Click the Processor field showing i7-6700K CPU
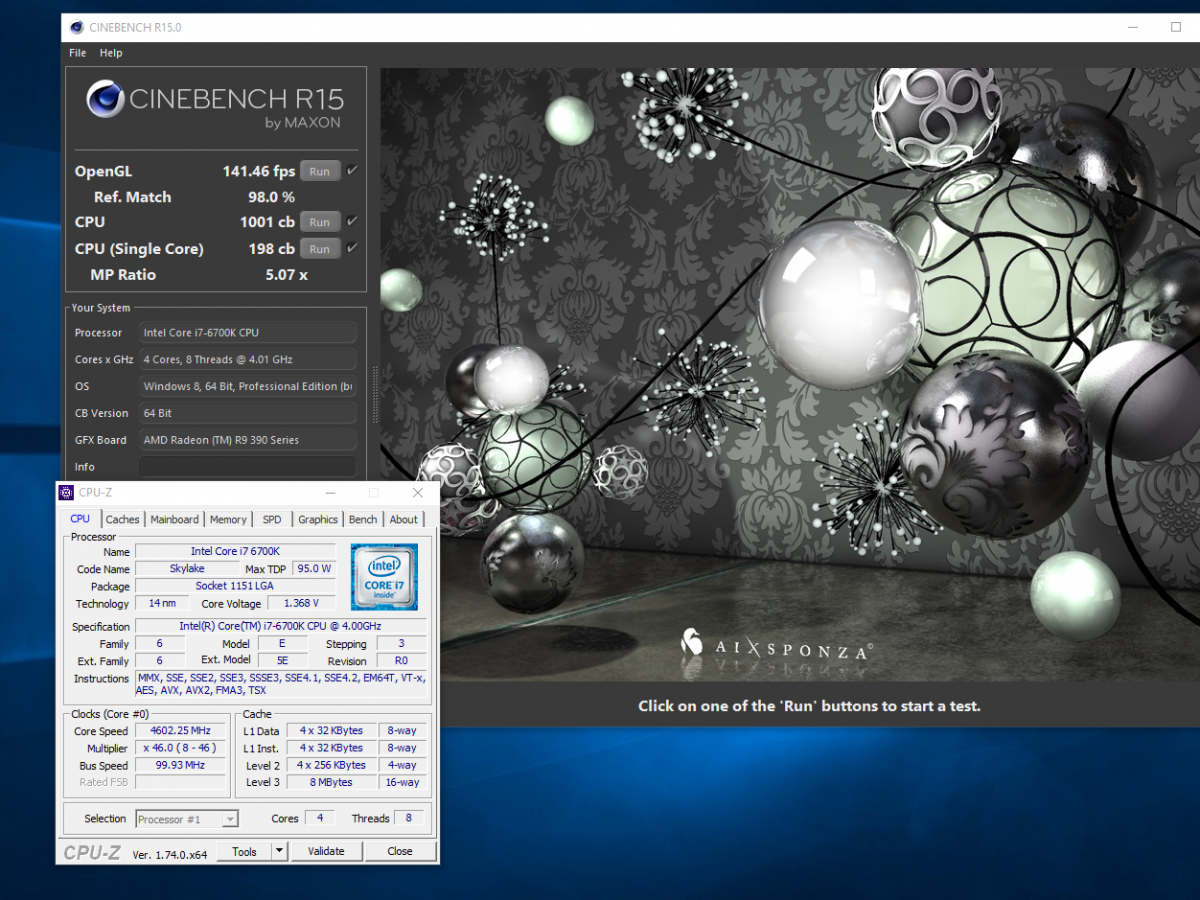The image size is (1200, 900). tap(247, 332)
